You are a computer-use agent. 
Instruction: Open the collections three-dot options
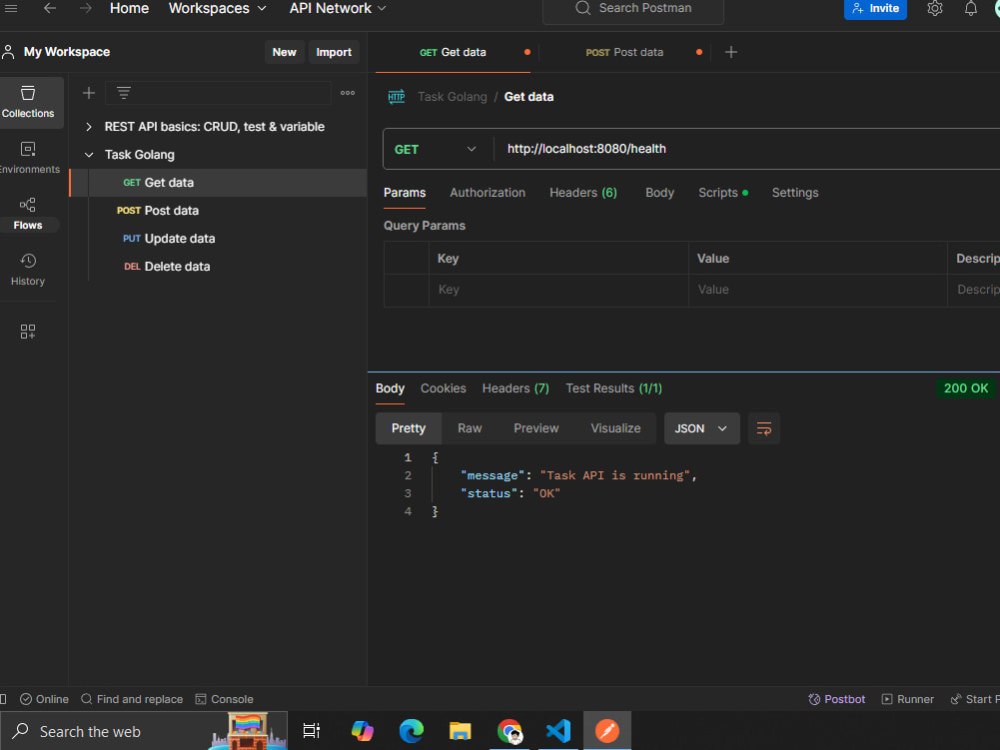coord(348,93)
